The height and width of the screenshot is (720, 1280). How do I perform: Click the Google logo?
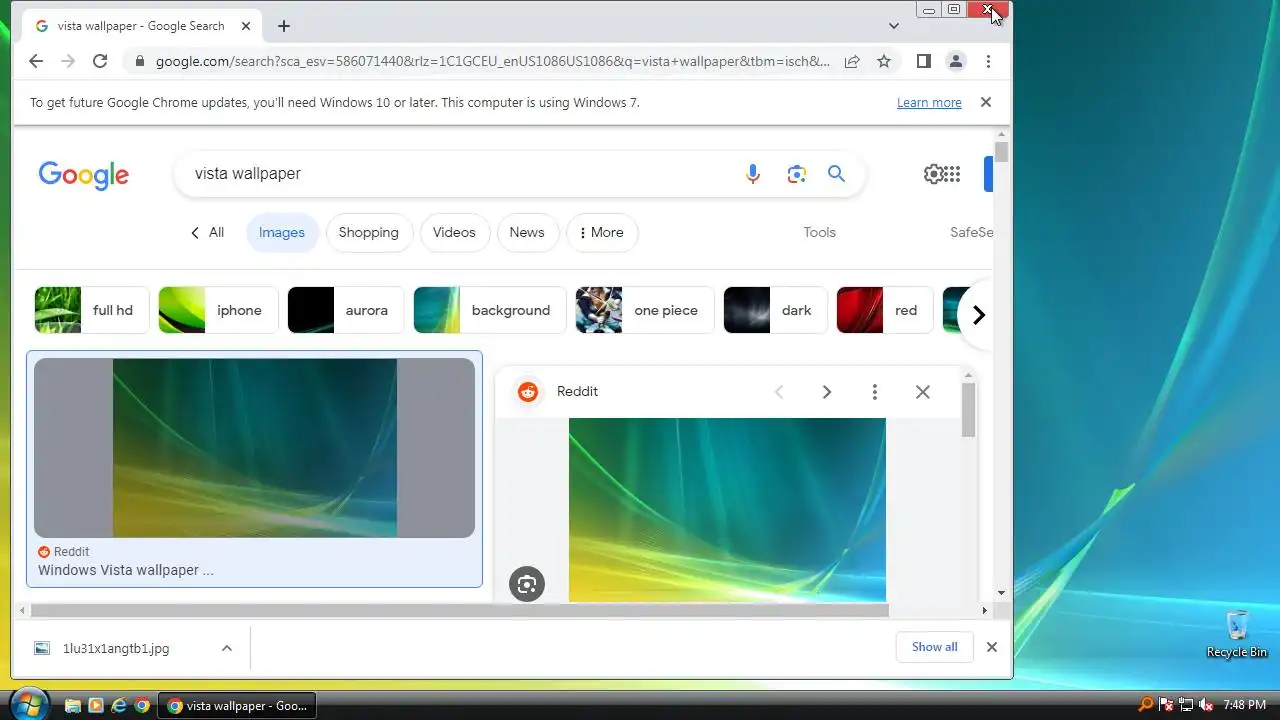tap(84, 175)
